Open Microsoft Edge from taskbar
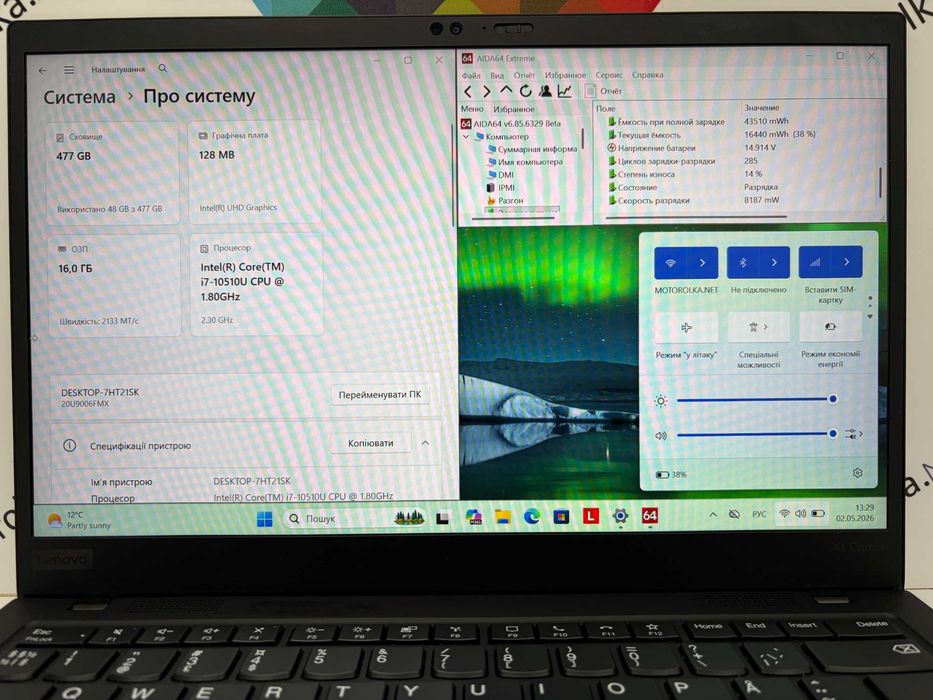The height and width of the screenshot is (700, 933). [x=531, y=517]
